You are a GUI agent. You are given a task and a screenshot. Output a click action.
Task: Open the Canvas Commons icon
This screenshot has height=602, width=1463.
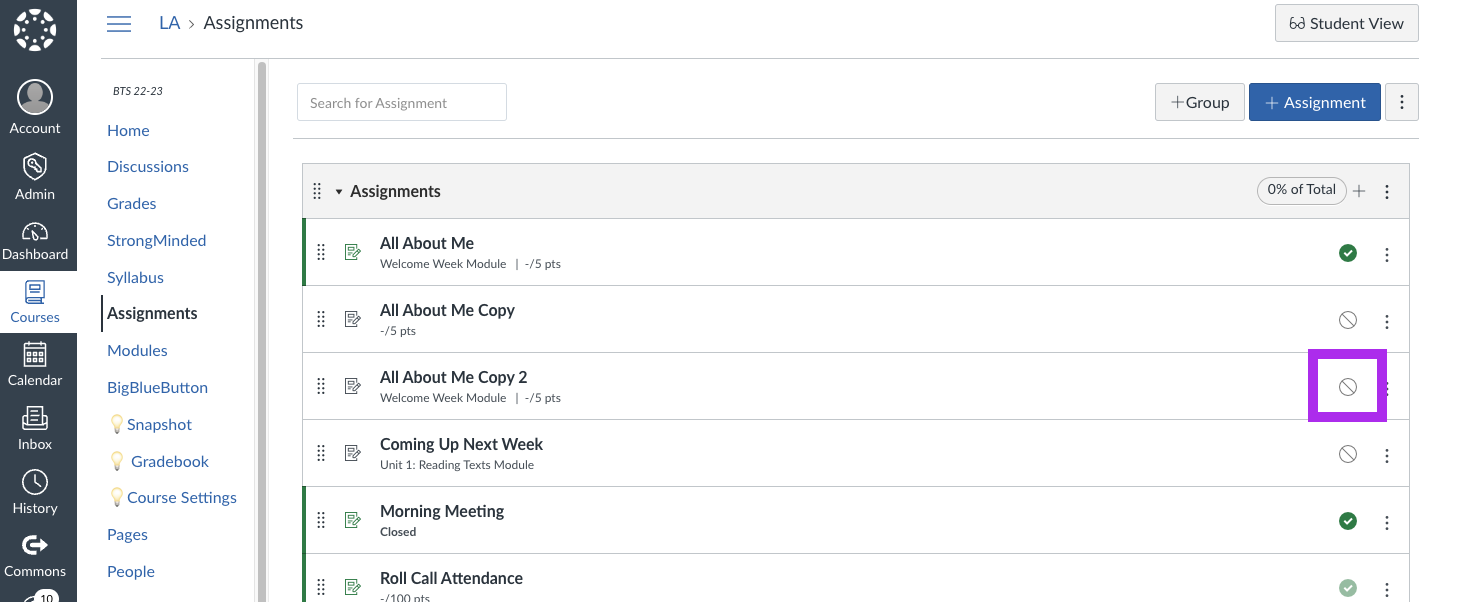point(35,545)
